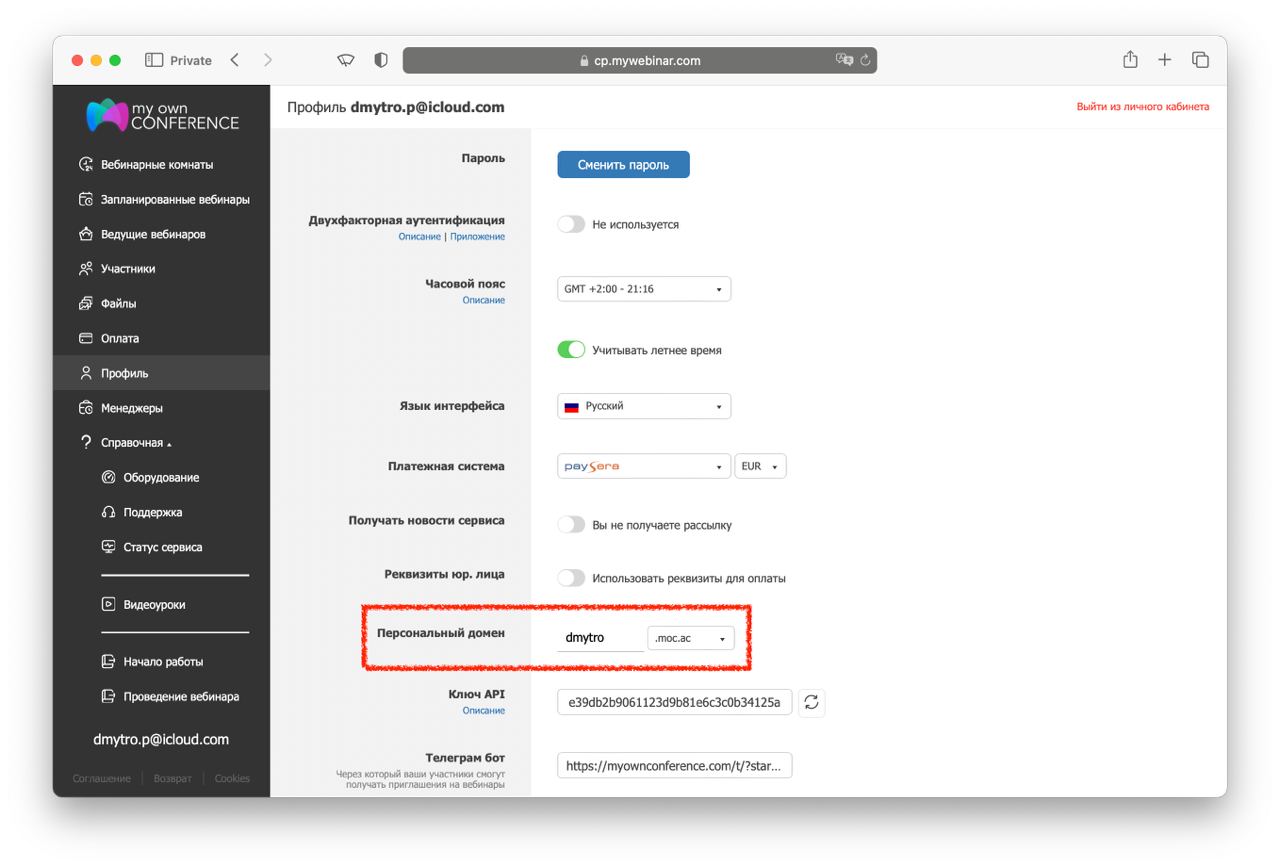This screenshot has height=867, width=1280.
Task: Open the Paysera payment system dropdown
Action: [x=644, y=466]
